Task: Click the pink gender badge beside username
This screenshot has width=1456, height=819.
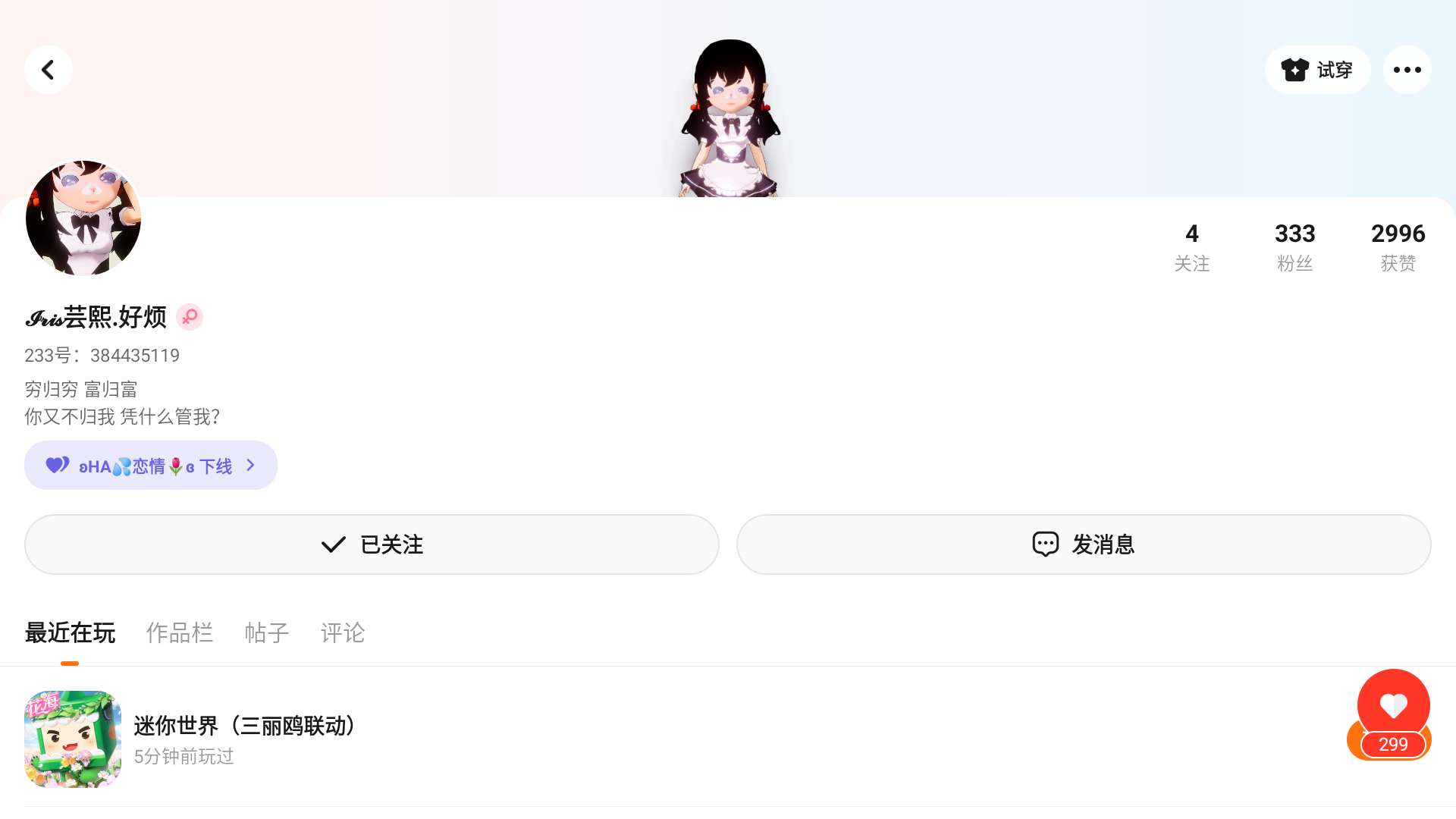Action: point(190,317)
